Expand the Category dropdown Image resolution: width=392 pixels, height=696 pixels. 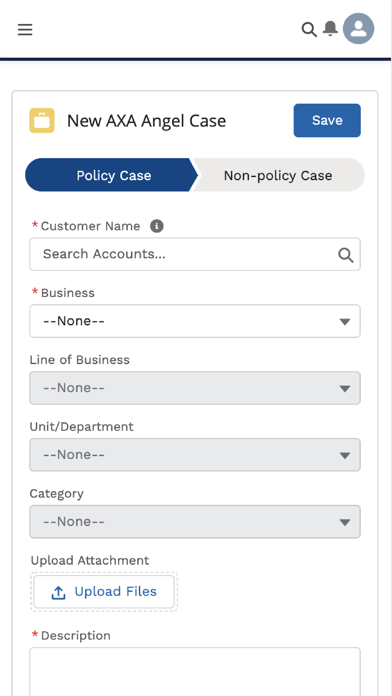[x=195, y=522]
